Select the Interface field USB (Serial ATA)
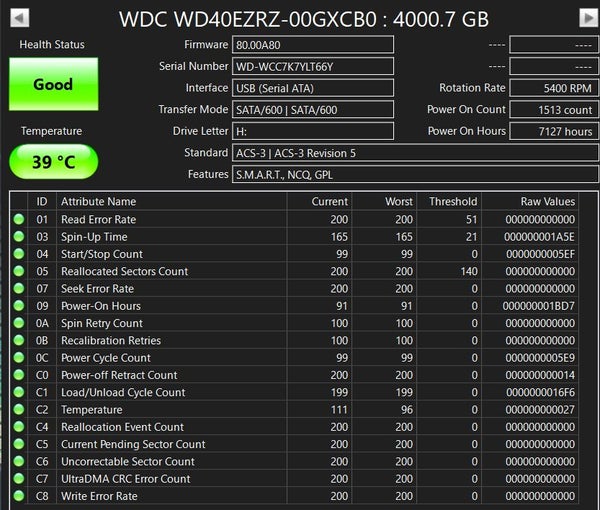Viewport: 600px width, 510px height. [313, 88]
